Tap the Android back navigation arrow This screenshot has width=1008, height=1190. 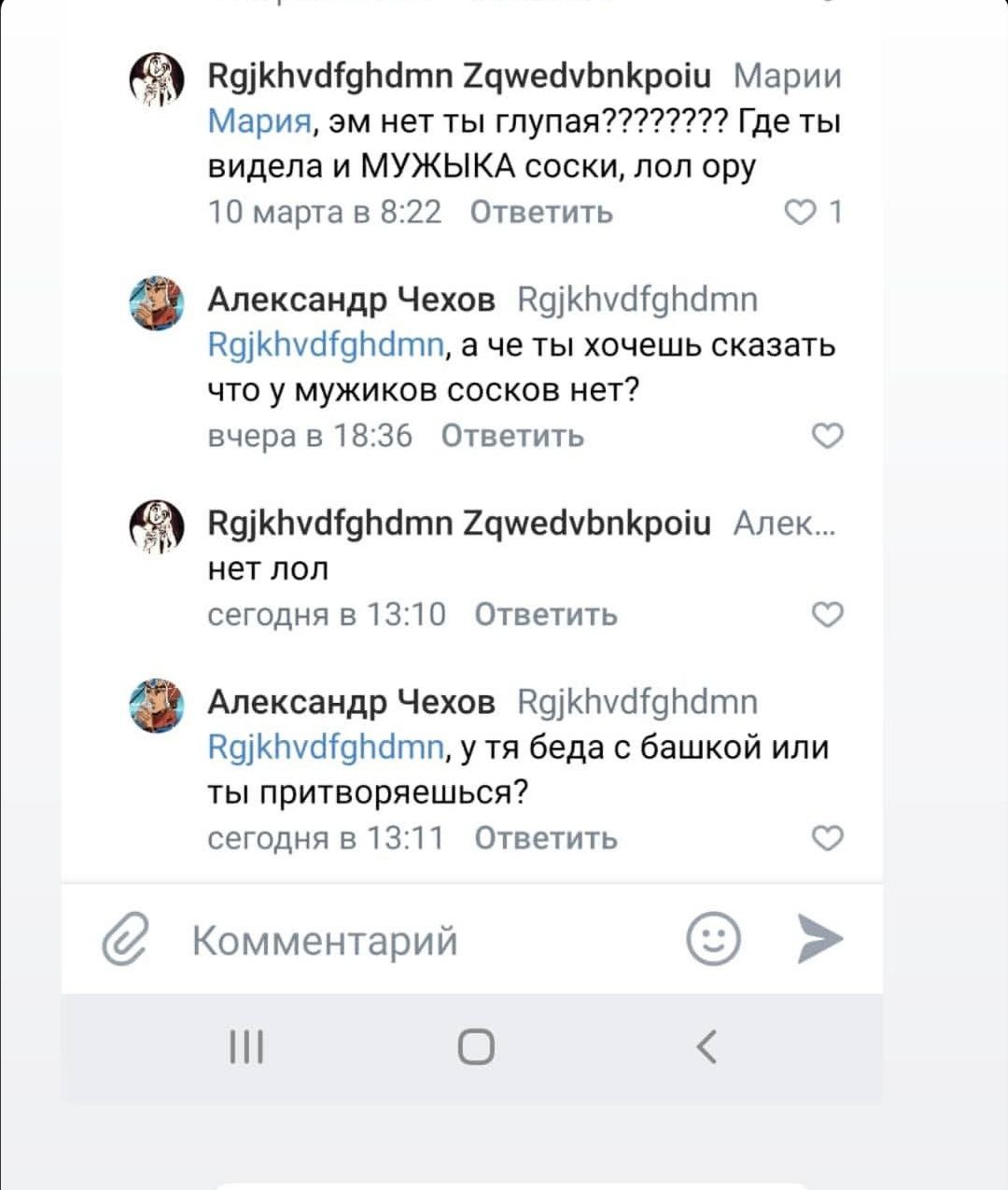coord(707,1047)
